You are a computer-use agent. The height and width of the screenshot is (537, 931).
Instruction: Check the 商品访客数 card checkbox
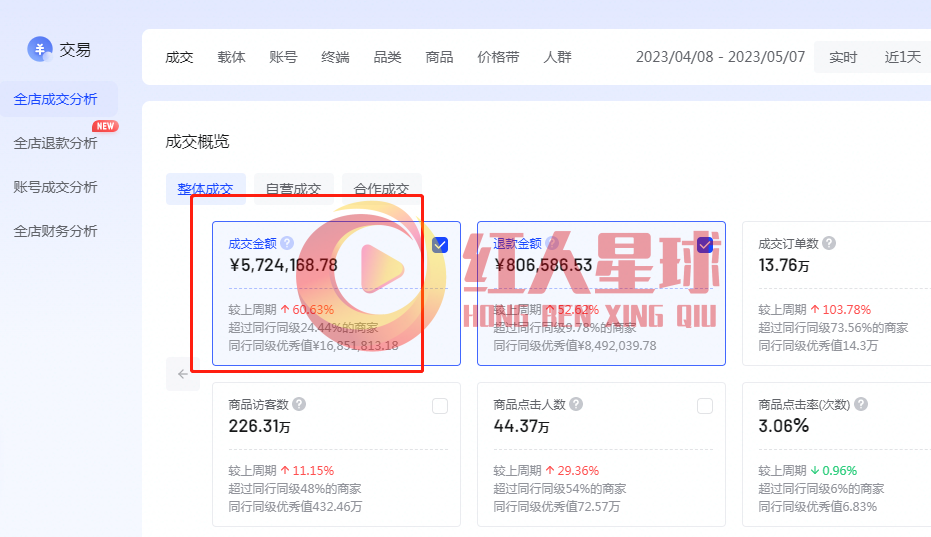tap(440, 406)
